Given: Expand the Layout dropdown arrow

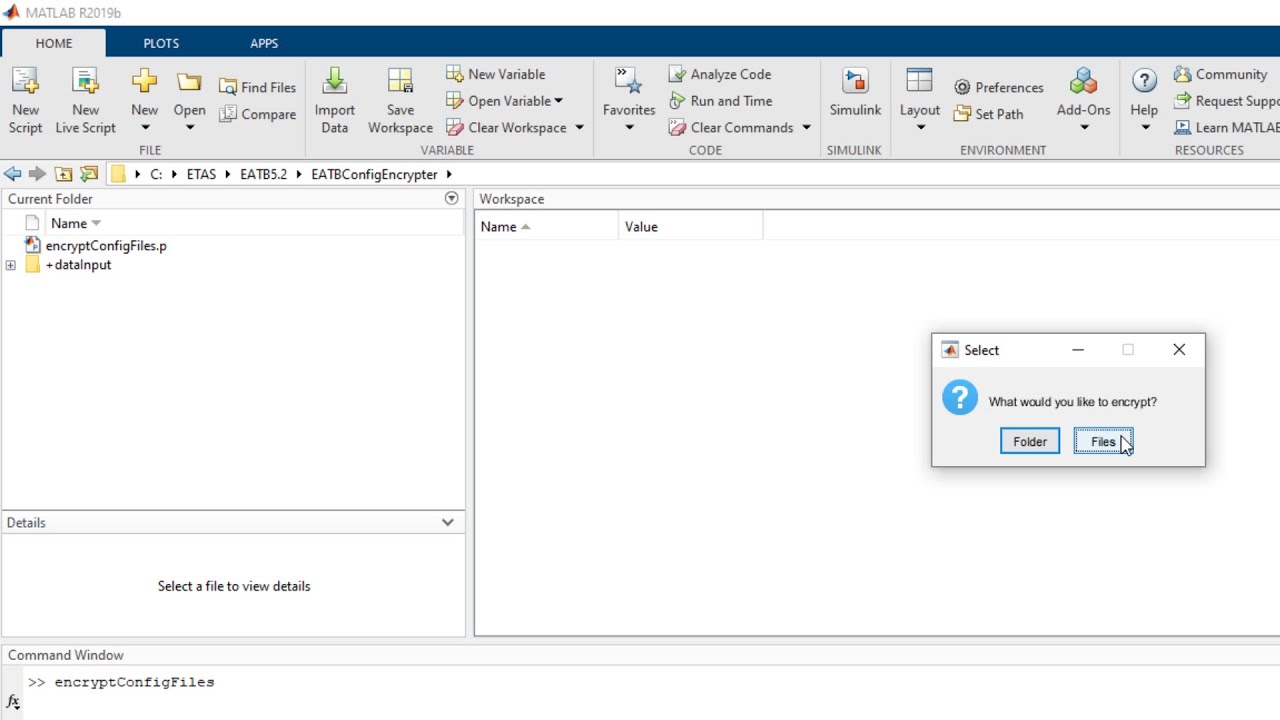Looking at the screenshot, I should (x=920, y=128).
